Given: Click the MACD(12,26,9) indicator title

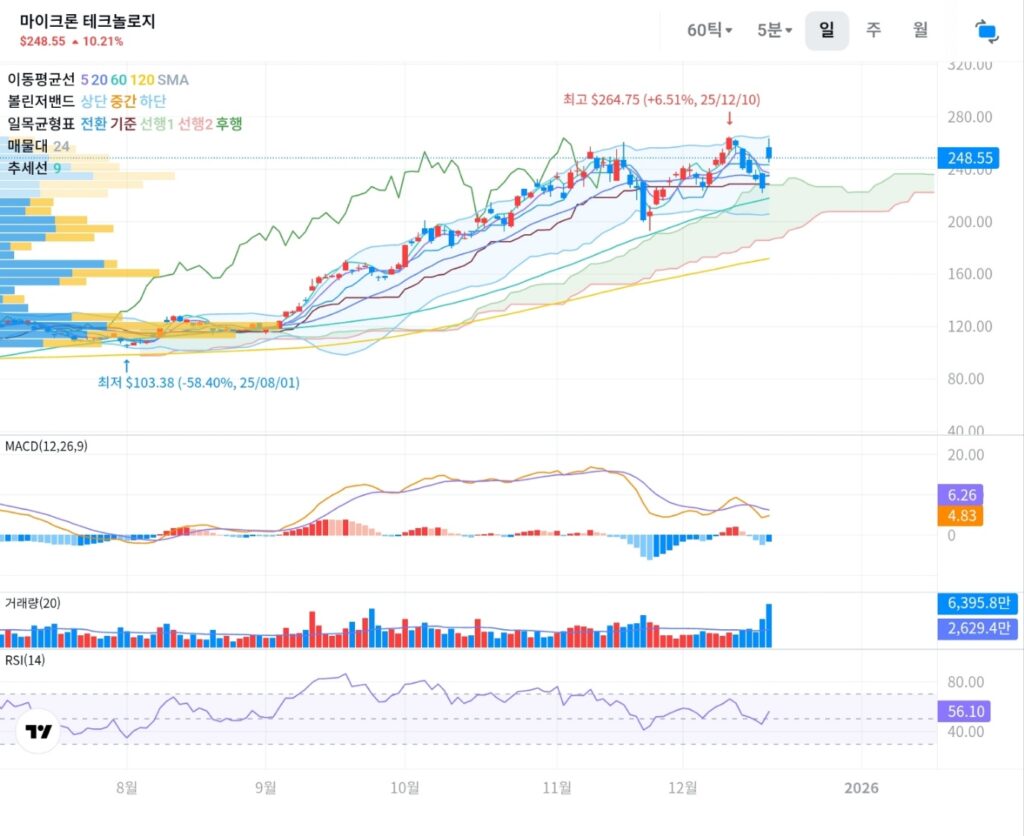Looking at the screenshot, I should [46, 446].
